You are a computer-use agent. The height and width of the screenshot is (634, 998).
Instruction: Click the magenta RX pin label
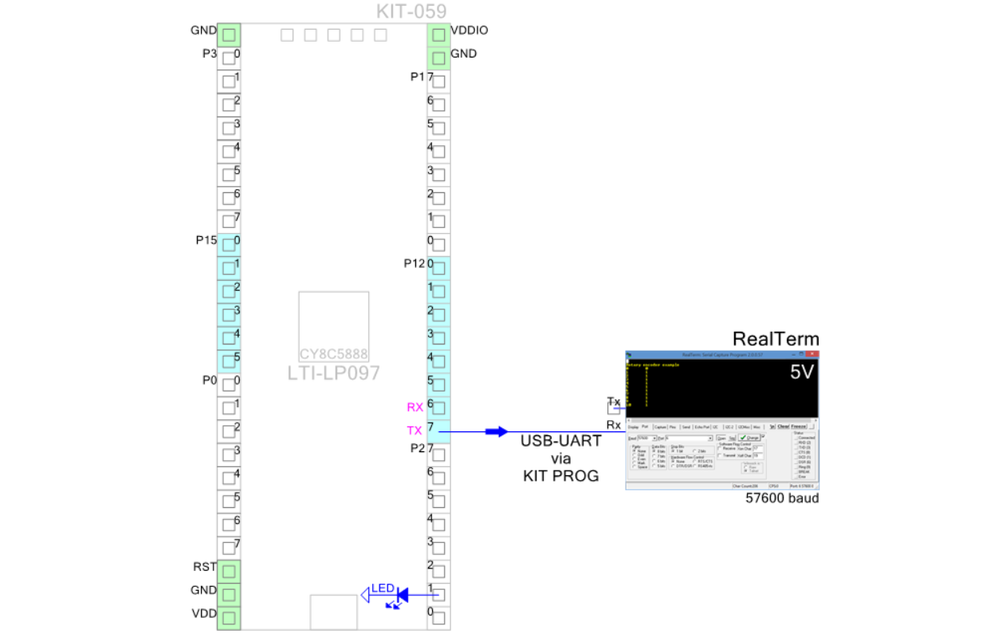[x=416, y=407]
